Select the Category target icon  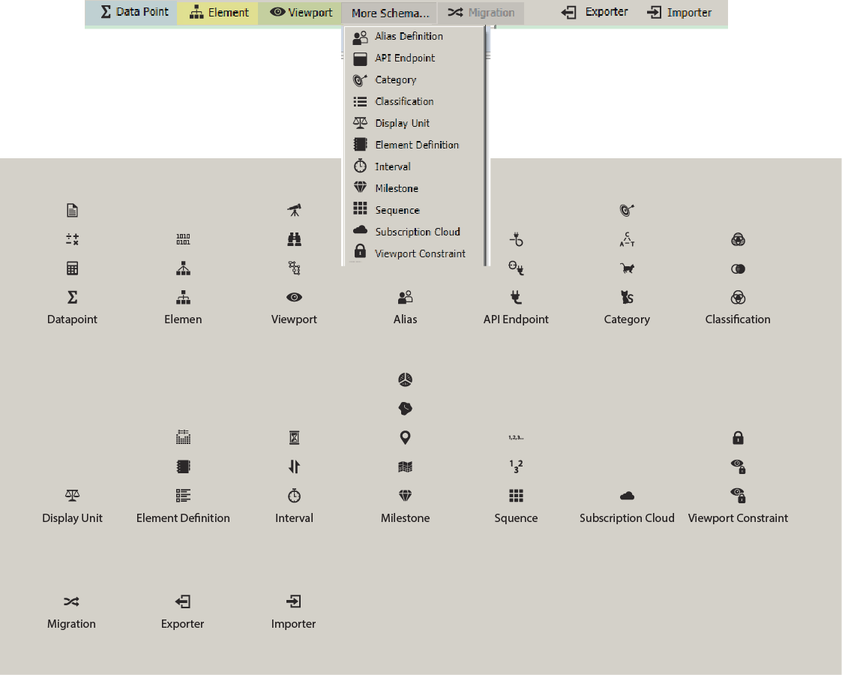627,297
